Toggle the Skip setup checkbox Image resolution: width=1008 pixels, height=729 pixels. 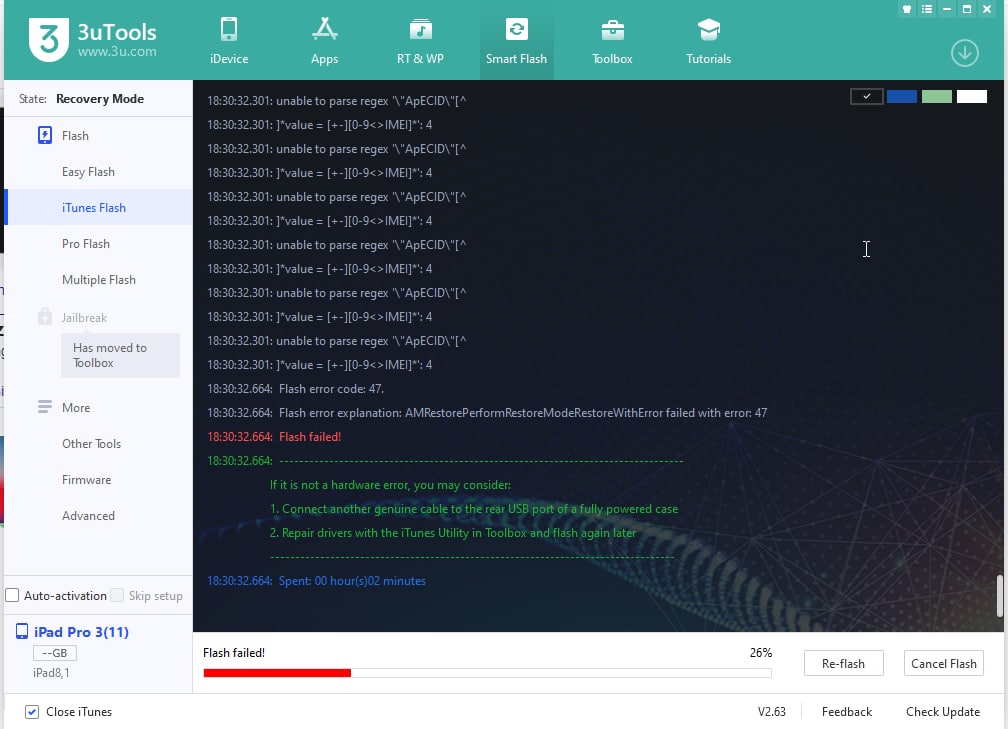click(117, 595)
